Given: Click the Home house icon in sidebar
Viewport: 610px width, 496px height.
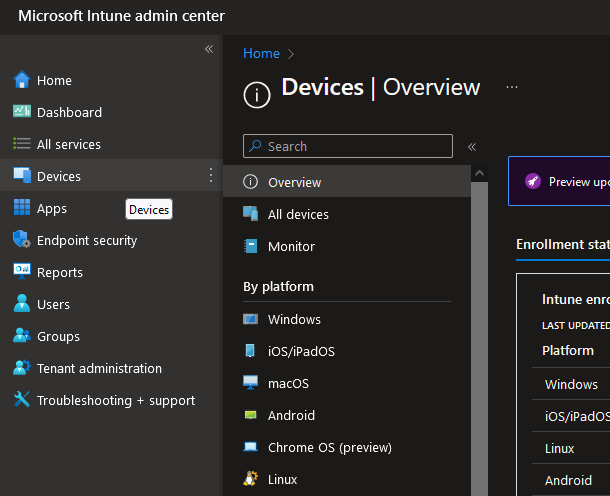Looking at the screenshot, I should click(22, 80).
